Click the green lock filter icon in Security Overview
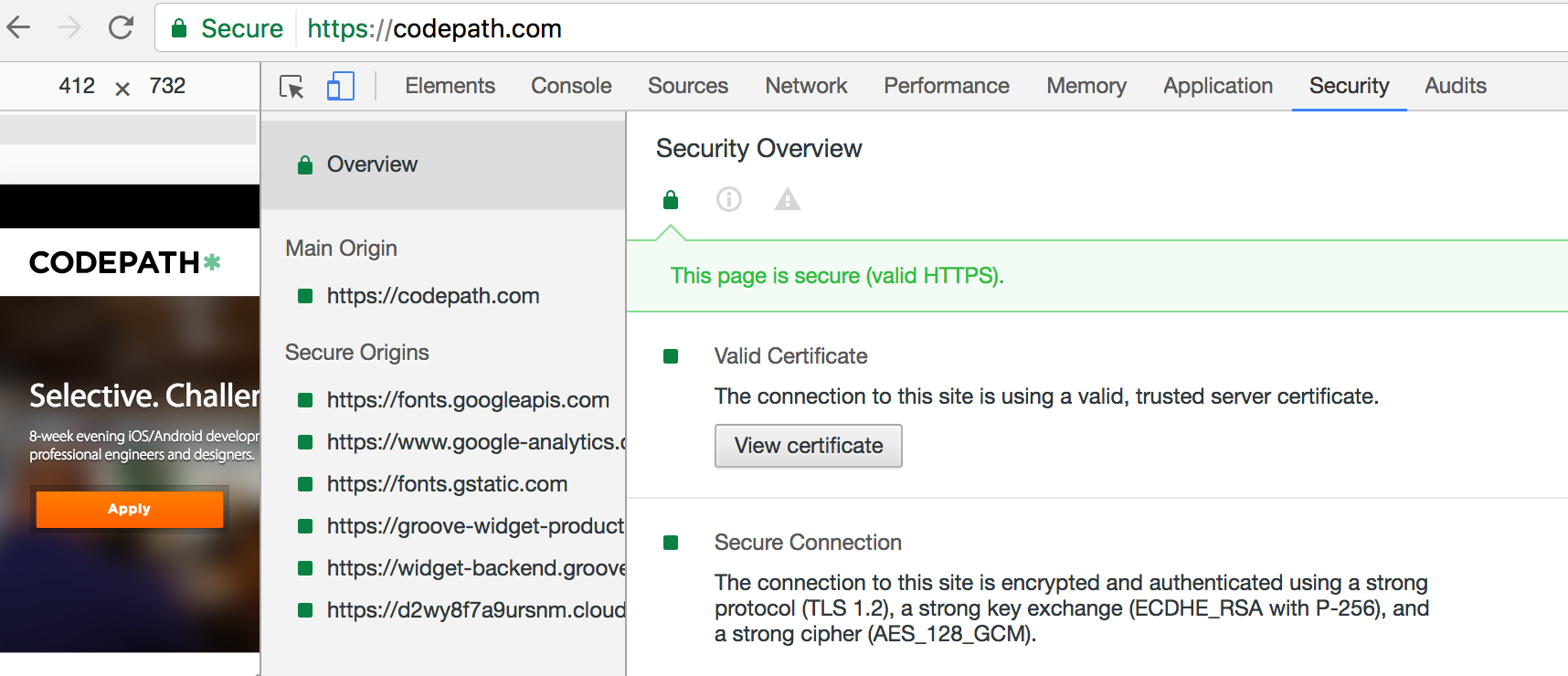This screenshot has height=676, width=1568. [x=671, y=199]
